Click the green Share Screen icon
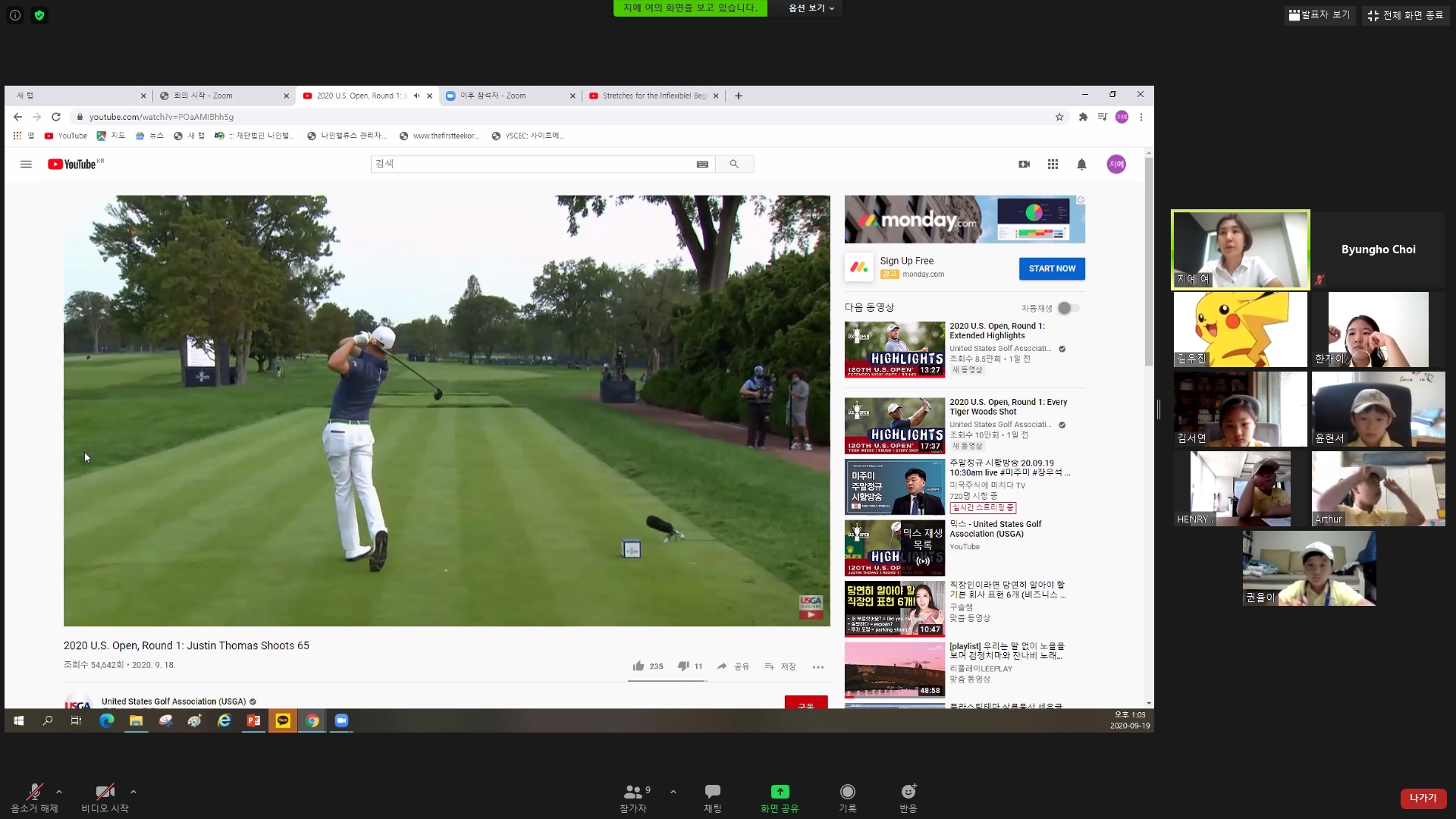Screen dimensions: 1456x819 tap(780, 792)
